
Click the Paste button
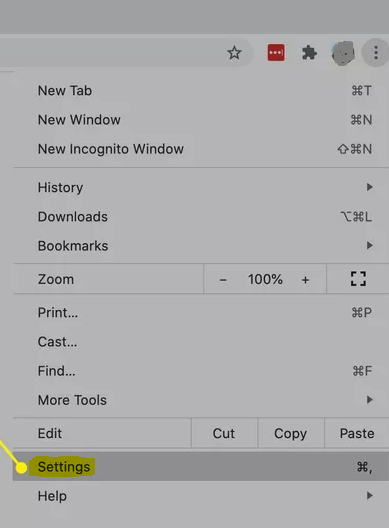tap(357, 433)
